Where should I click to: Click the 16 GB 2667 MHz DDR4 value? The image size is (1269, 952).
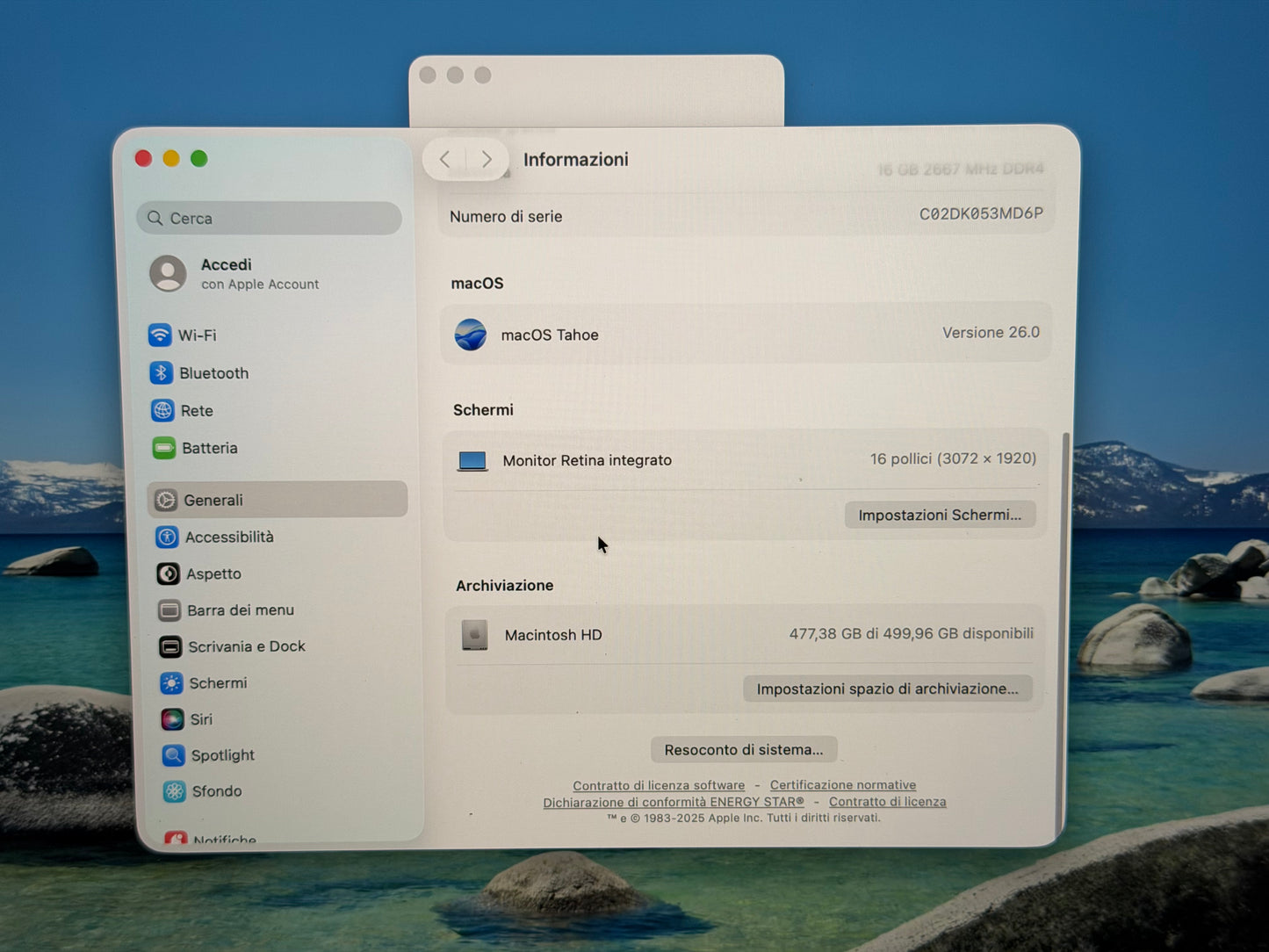click(960, 169)
